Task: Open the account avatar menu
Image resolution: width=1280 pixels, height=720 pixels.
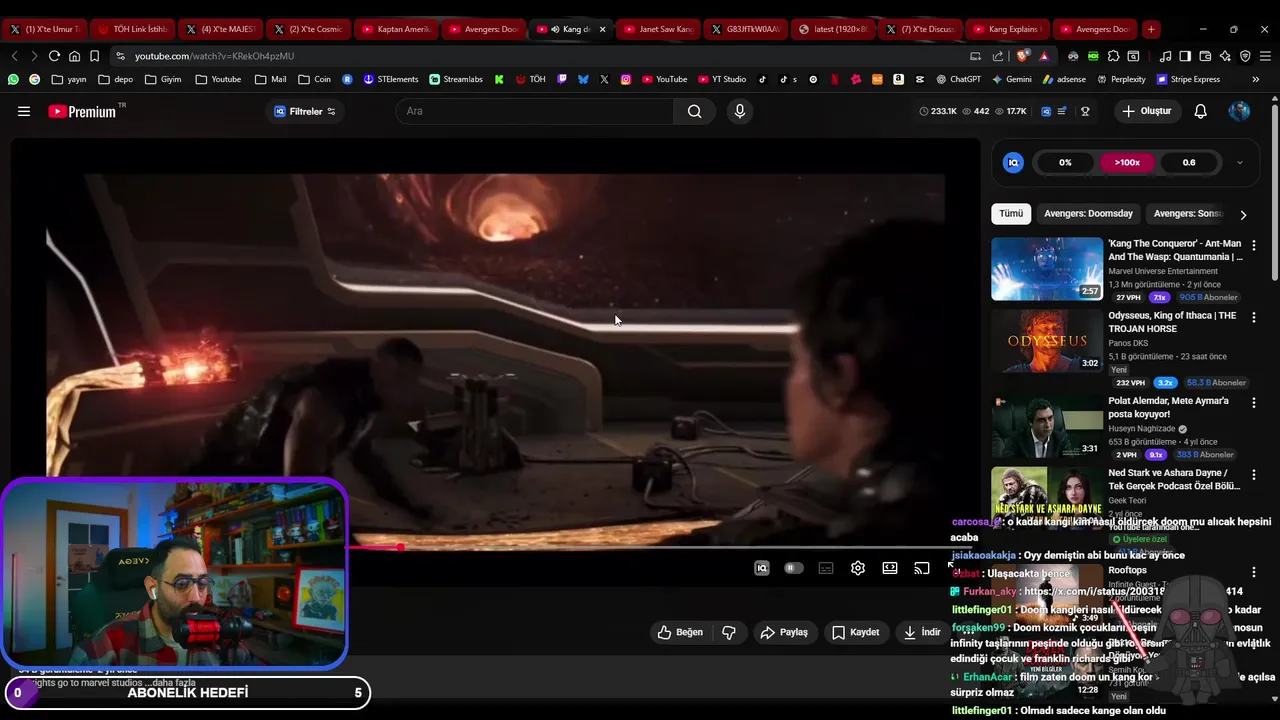Action: point(1239,111)
